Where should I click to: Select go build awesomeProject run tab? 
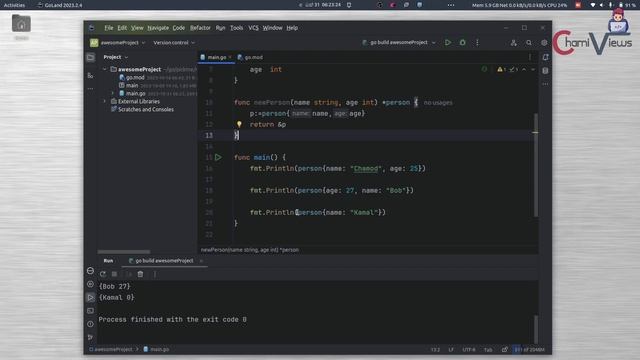[x=164, y=261]
